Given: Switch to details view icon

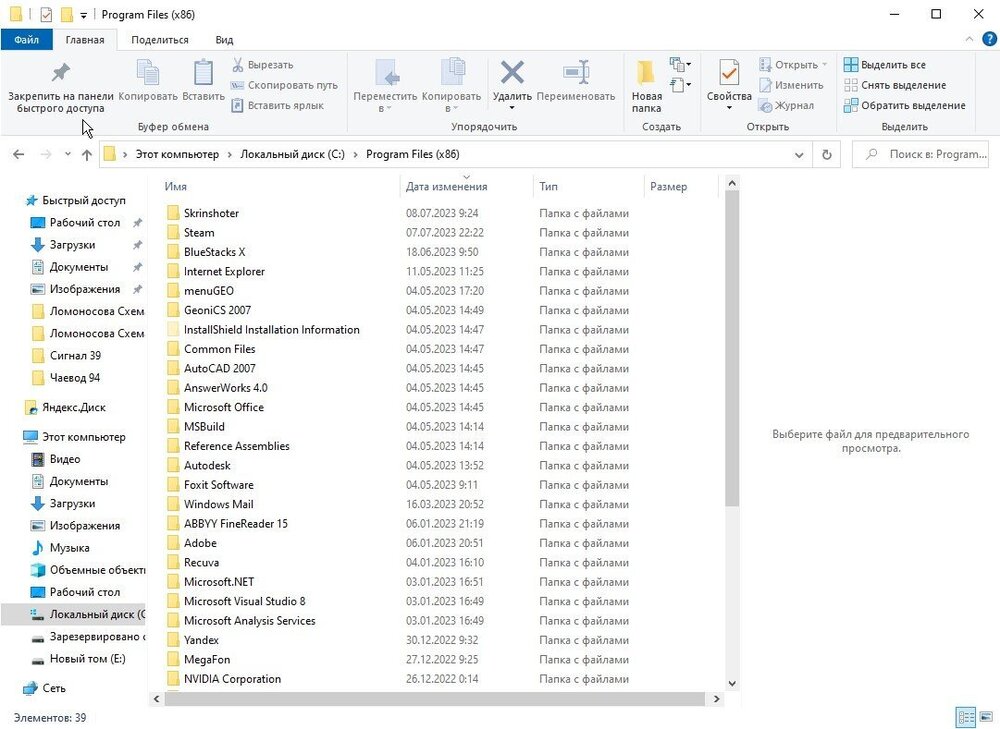Looking at the screenshot, I should [x=966, y=717].
